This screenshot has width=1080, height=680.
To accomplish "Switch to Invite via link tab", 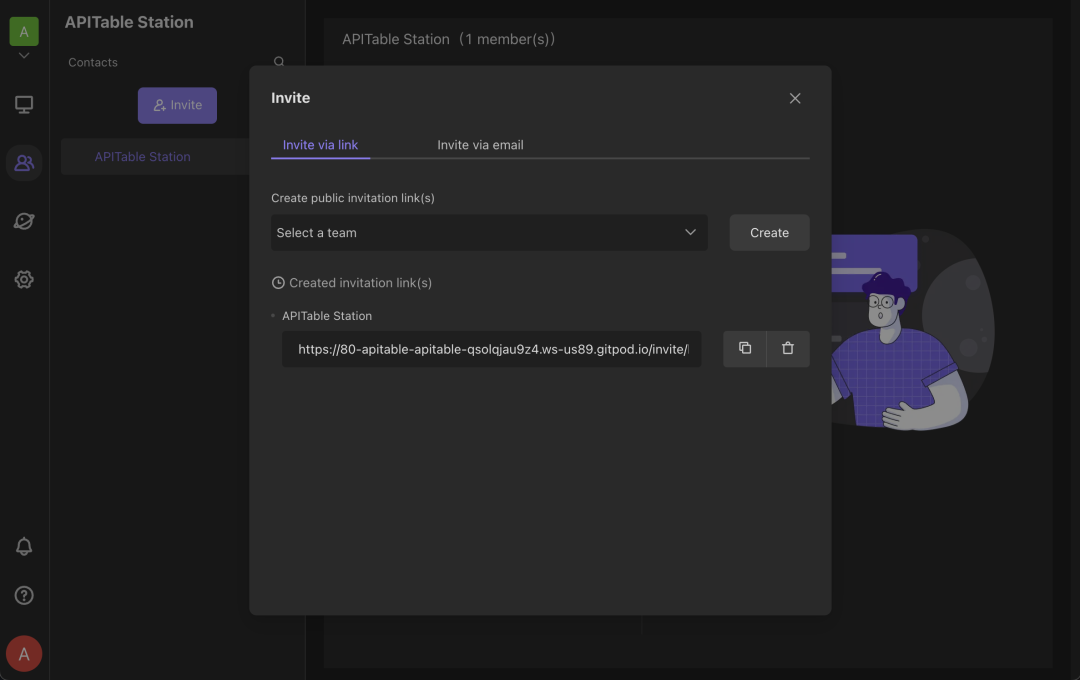I will [320, 145].
